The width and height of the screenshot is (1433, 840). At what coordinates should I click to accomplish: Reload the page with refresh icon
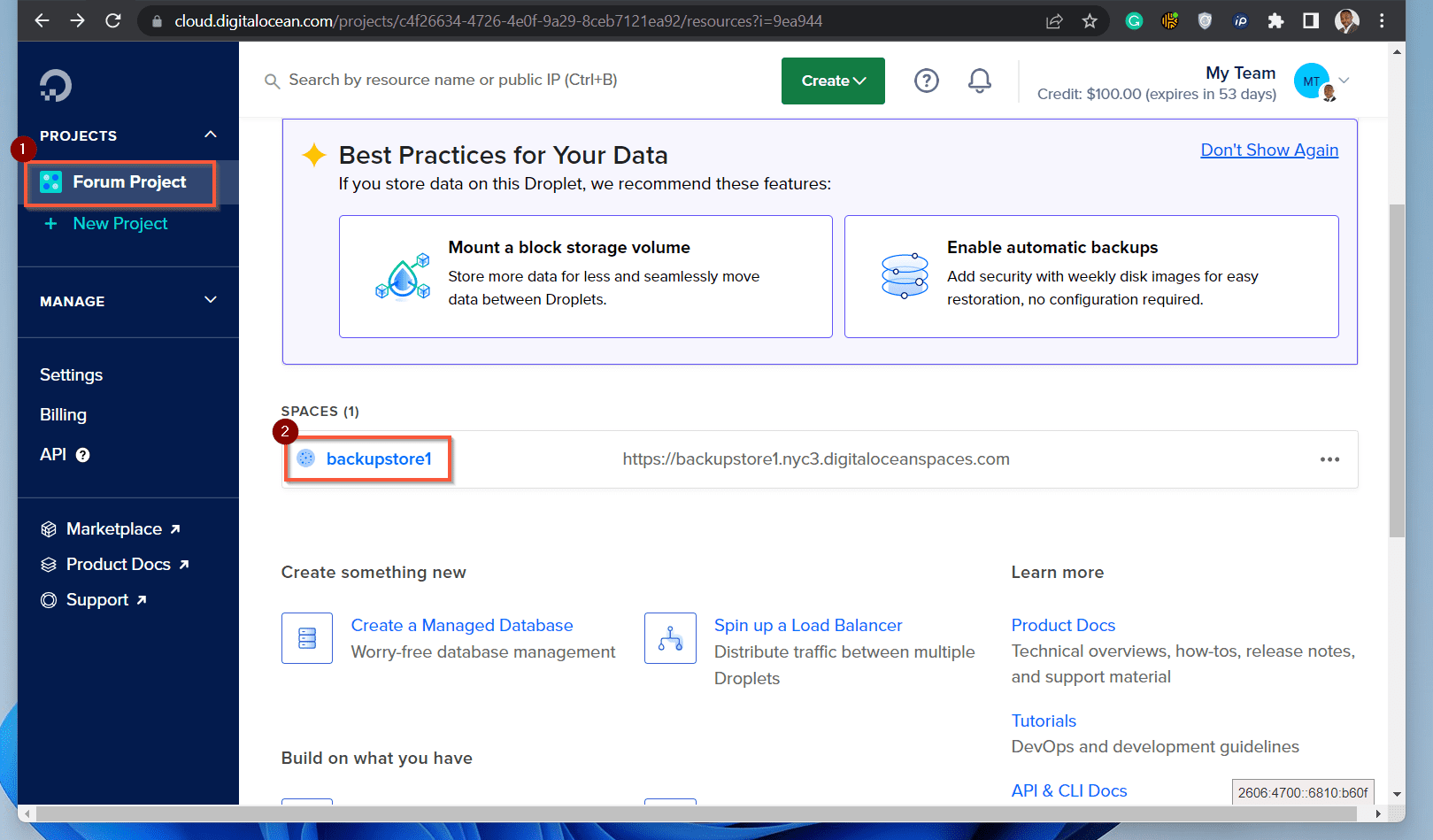pos(112,20)
